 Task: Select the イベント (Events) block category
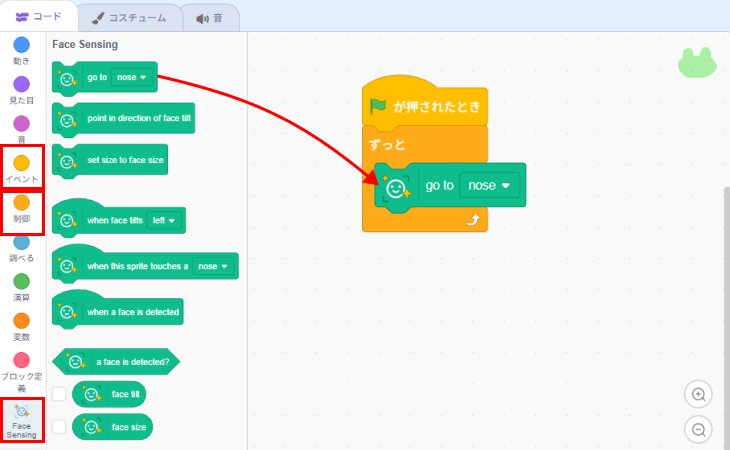point(22,166)
